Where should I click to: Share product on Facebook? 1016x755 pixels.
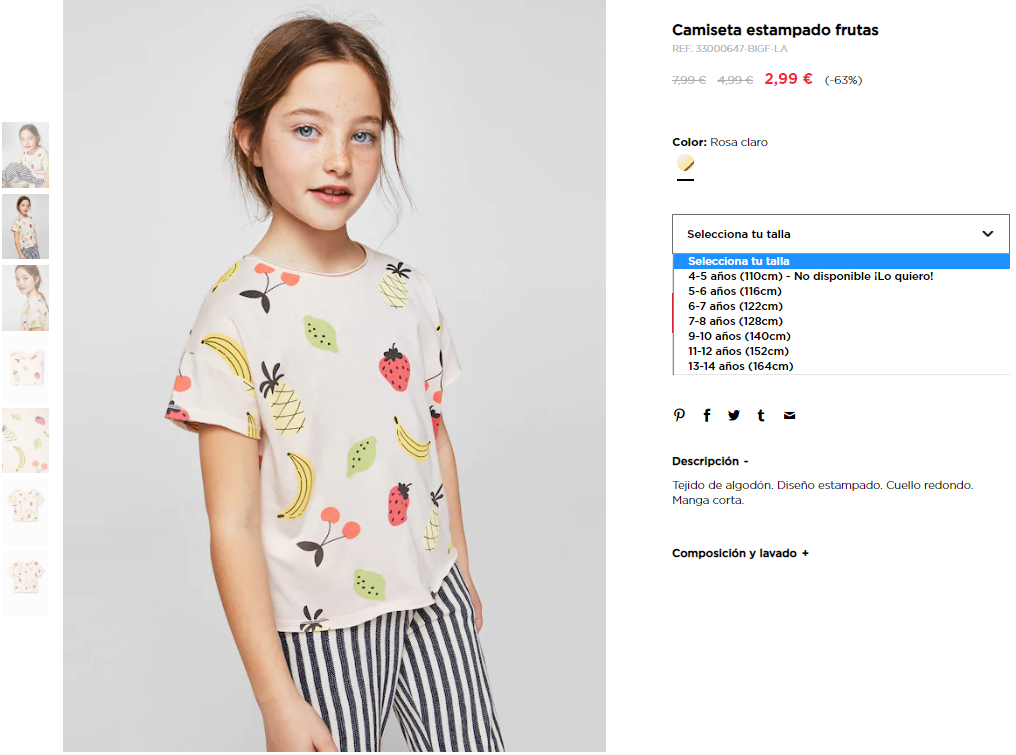(x=707, y=415)
